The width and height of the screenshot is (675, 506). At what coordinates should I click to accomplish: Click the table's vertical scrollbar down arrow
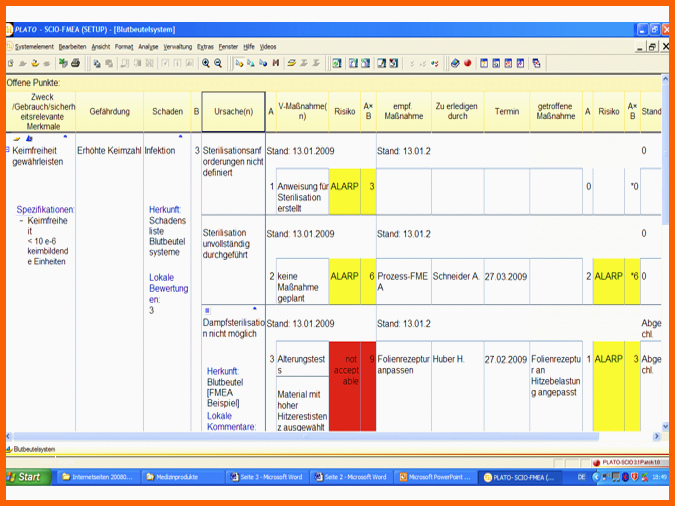click(665, 426)
